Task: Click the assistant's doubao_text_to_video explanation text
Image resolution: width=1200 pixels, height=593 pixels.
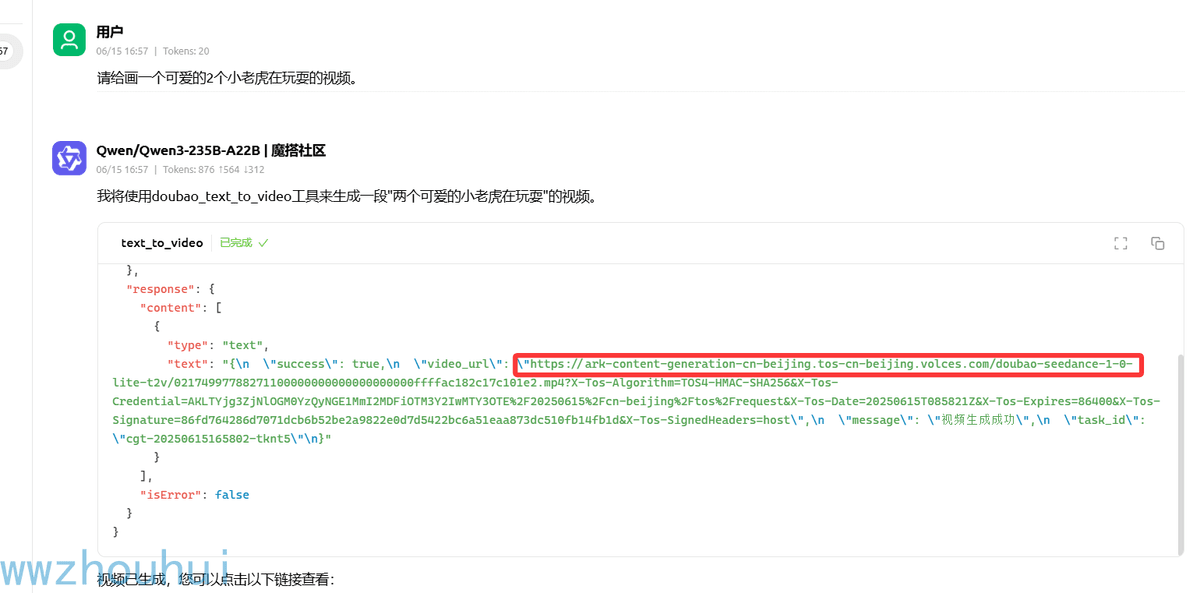Action: pyautogui.click(x=347, y=197)
